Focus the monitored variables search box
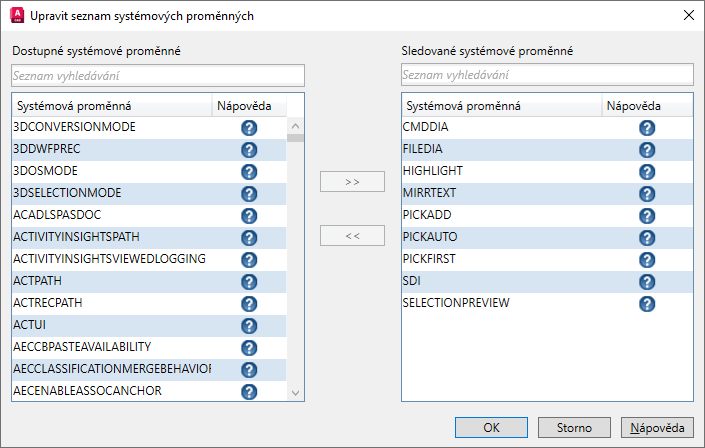Viewport: 705px width, 448px height. click(546, 75)
